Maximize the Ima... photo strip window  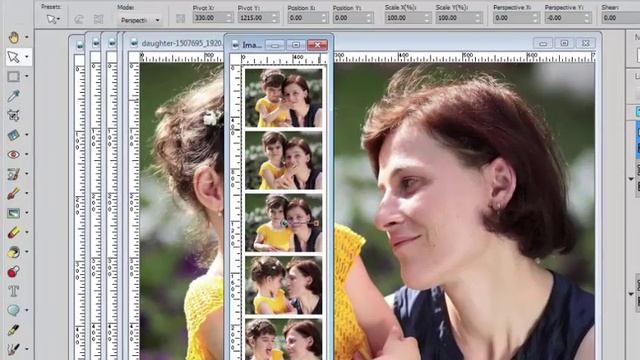(296, 45)
